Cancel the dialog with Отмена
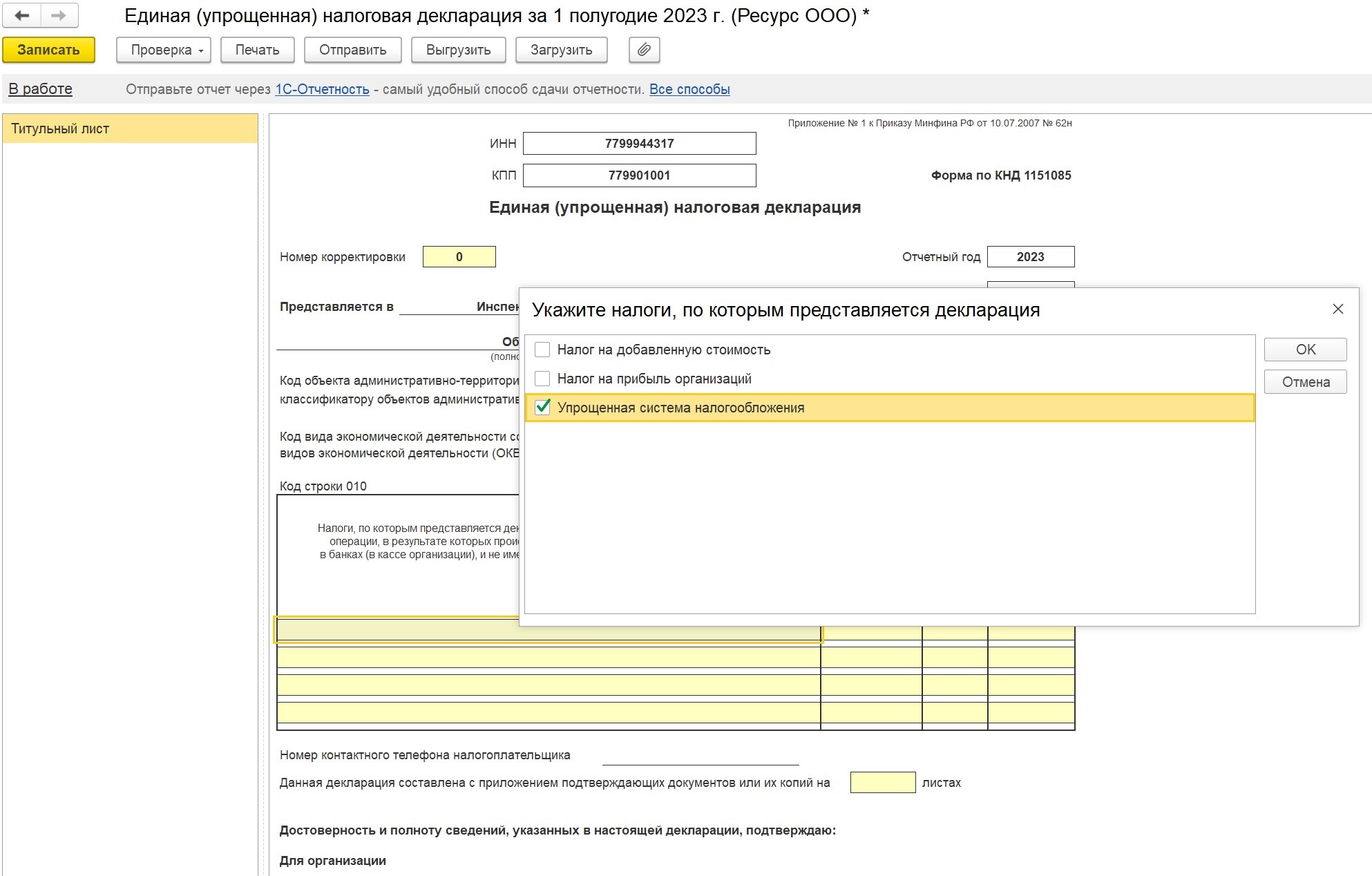The height and width of the screenshot is (876, 1372). point(1305,382)
